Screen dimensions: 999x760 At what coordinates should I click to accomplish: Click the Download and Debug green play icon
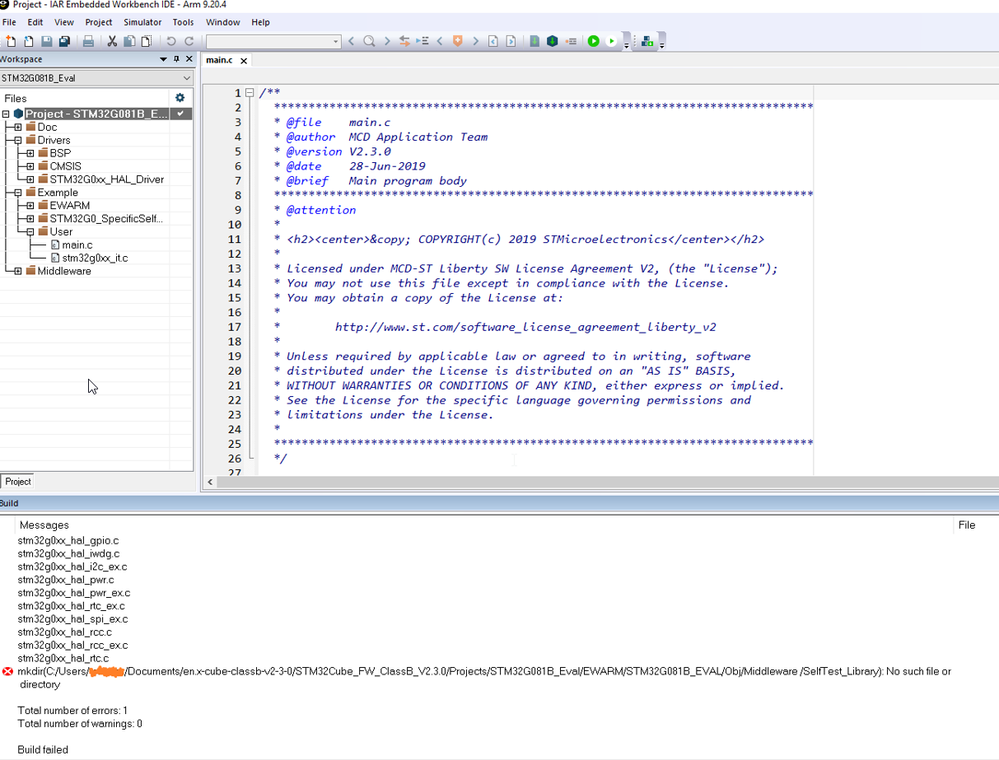click(x=593, y=41)
